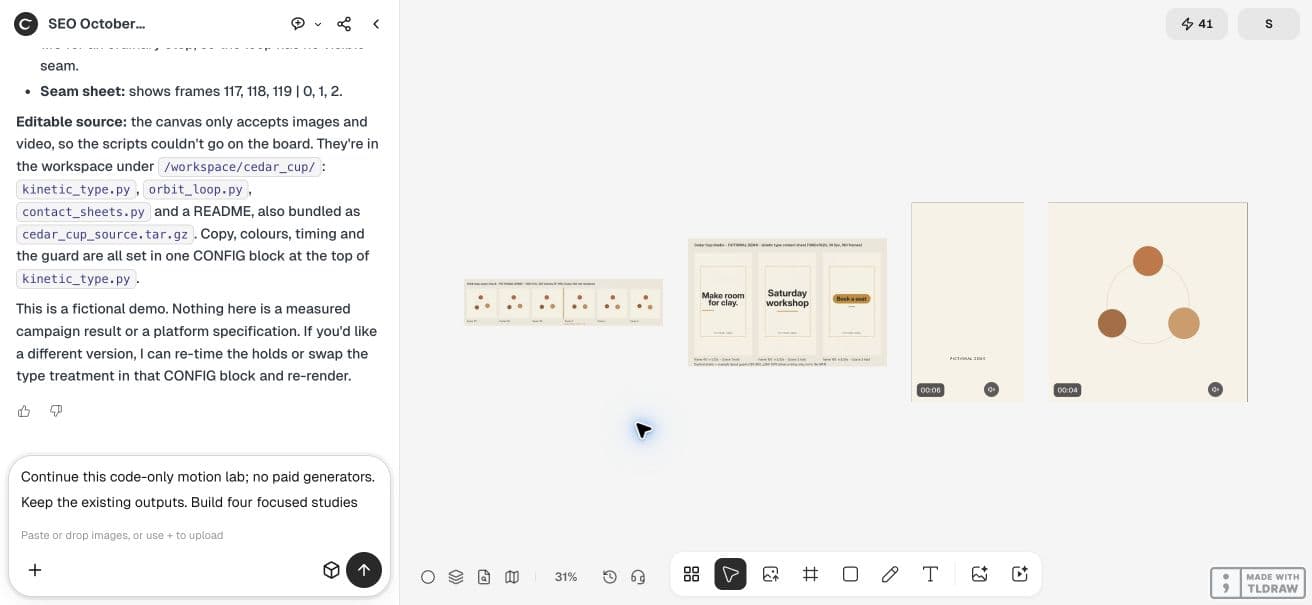Viewport: 1312px width, 605px height.
Task: Click the thumbs down feedback icon
Action: [x=56, y=411]
